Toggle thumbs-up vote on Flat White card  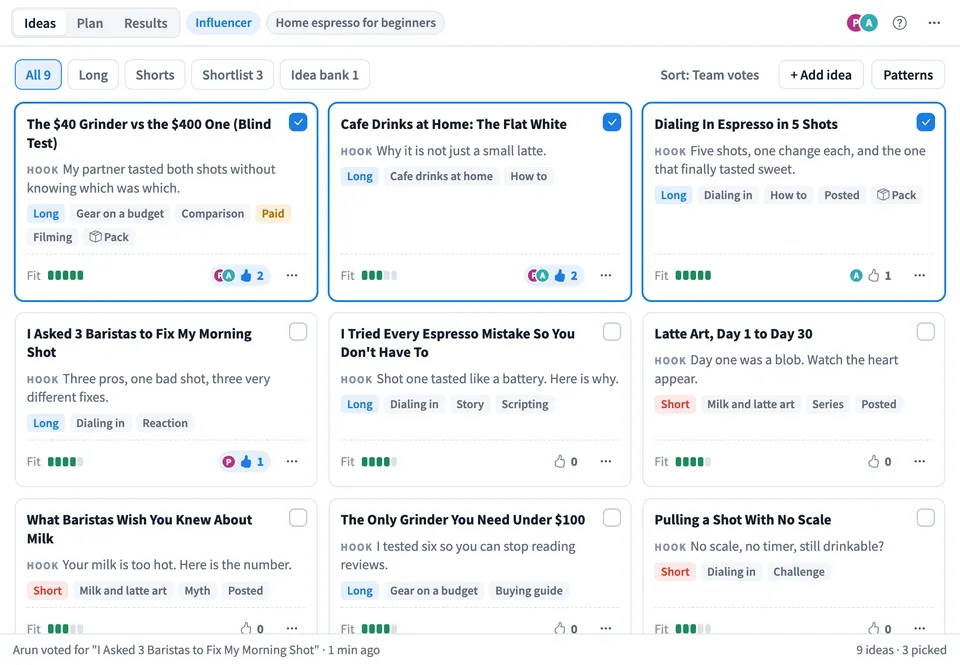566,276
